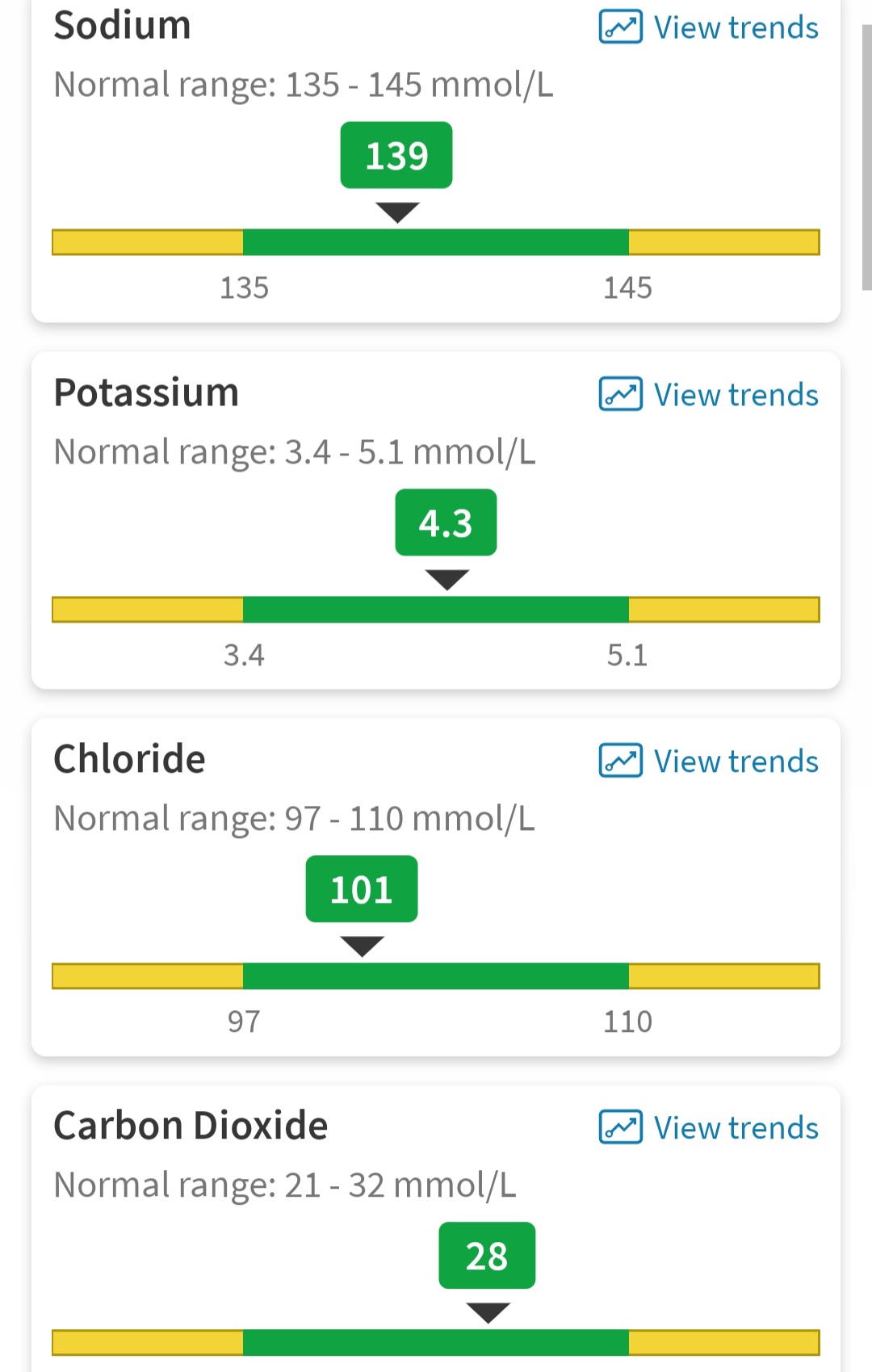Click the vertical scrollbar thumb
Viewport: 872px width, 1372px height.
867,157
